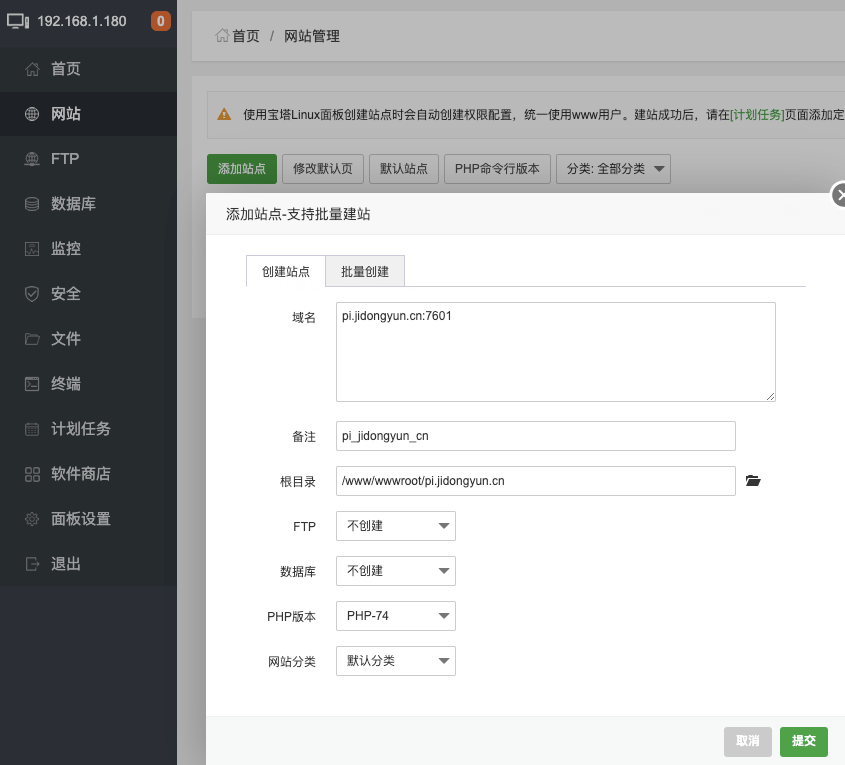Browse root directory with the folder icon

(x=753, y=481)
